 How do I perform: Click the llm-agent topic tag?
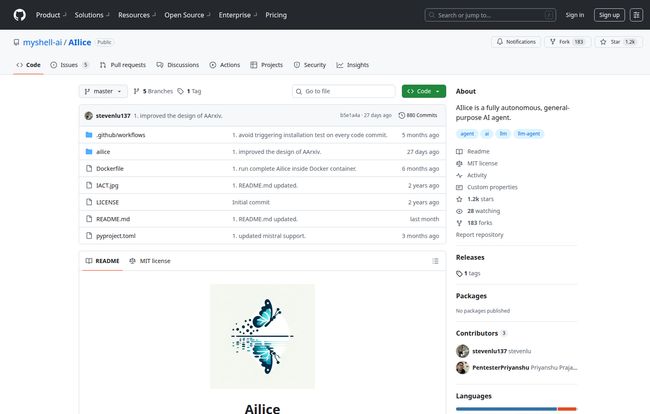pos(529,134)
